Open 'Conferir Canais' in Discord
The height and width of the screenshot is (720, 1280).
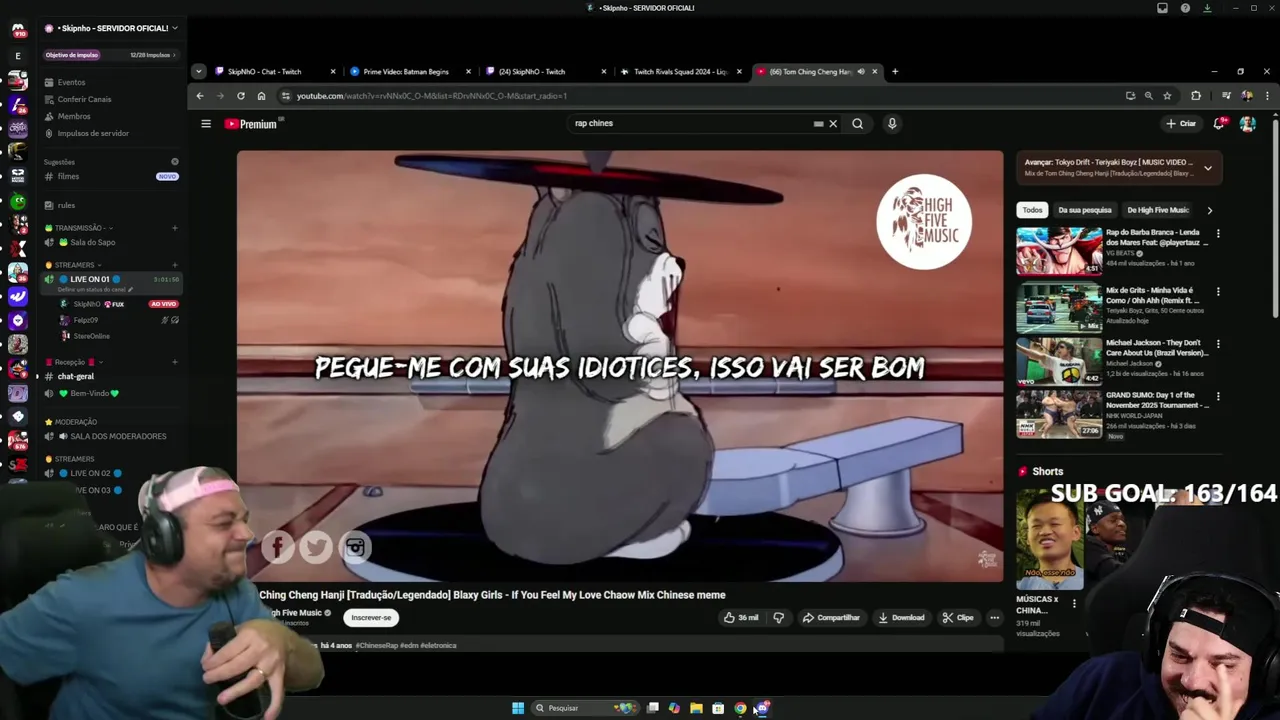(x=84, y=99)
